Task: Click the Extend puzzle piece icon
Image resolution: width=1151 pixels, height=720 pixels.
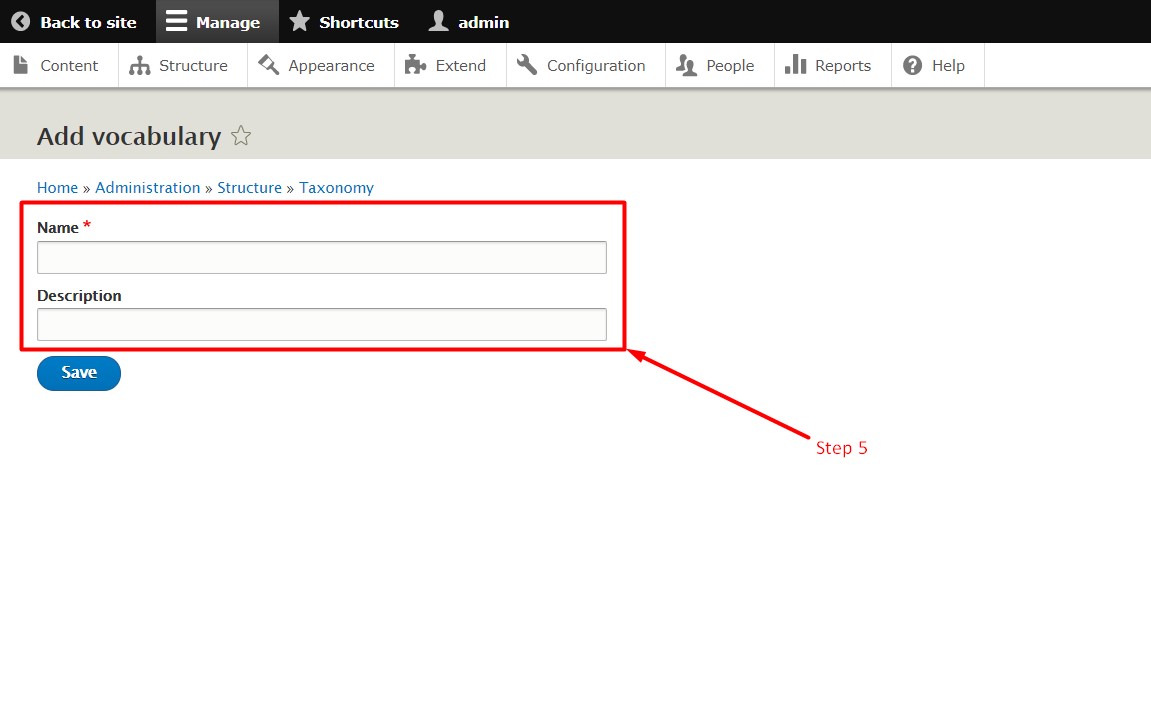Action: (415, 65)
